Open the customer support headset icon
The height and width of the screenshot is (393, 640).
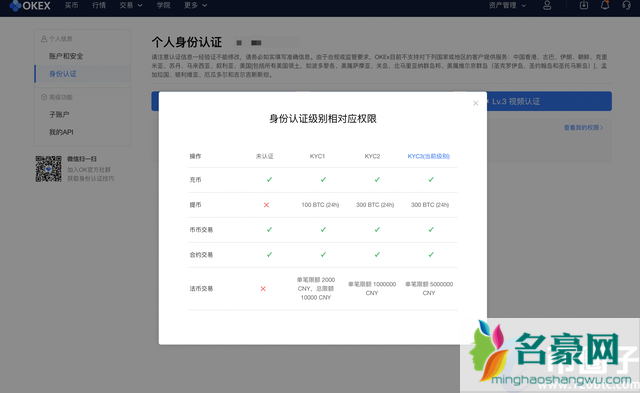(626, 5)
